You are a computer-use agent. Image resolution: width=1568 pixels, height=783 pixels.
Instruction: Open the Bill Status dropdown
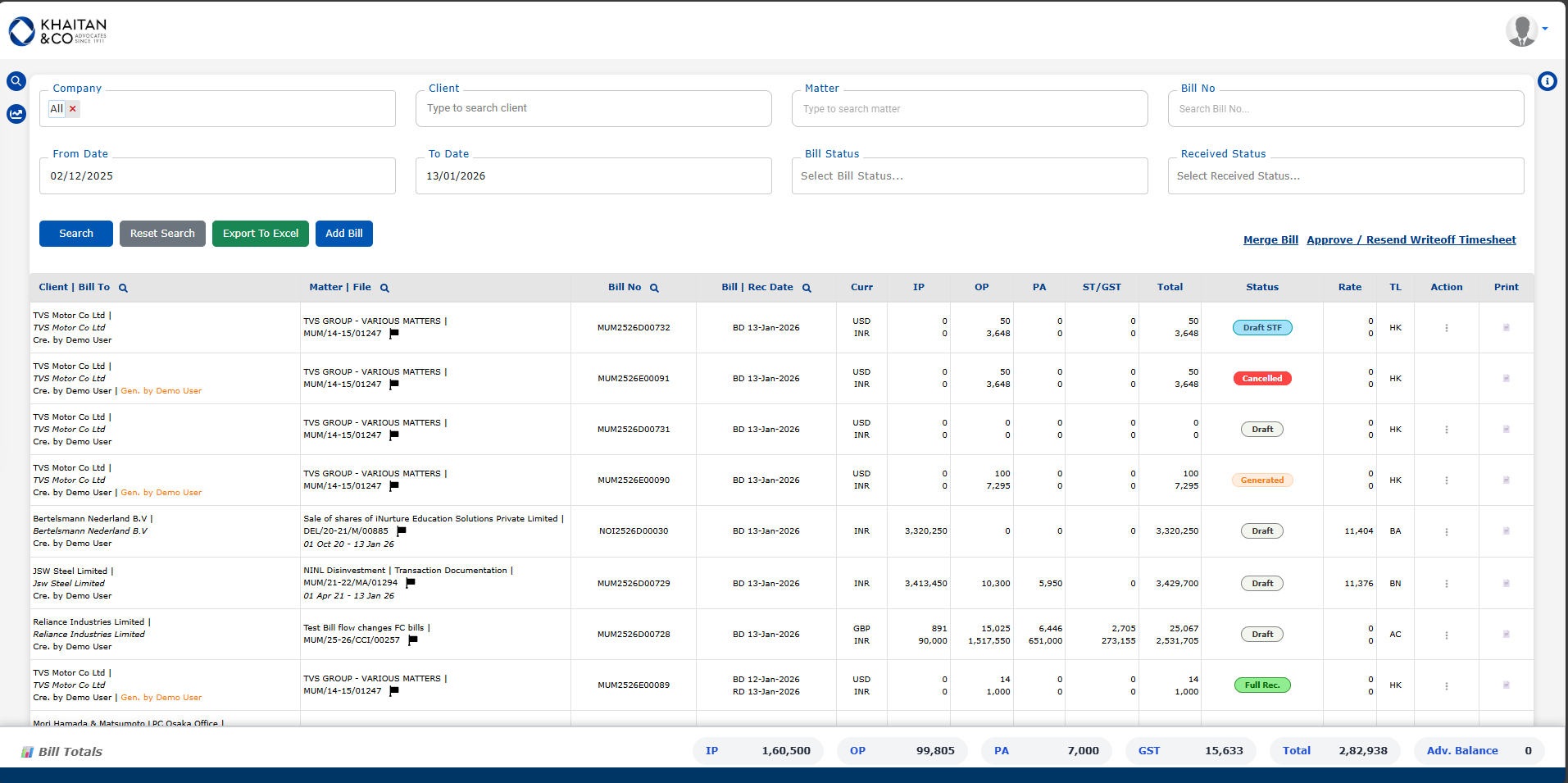coord(969,176)
